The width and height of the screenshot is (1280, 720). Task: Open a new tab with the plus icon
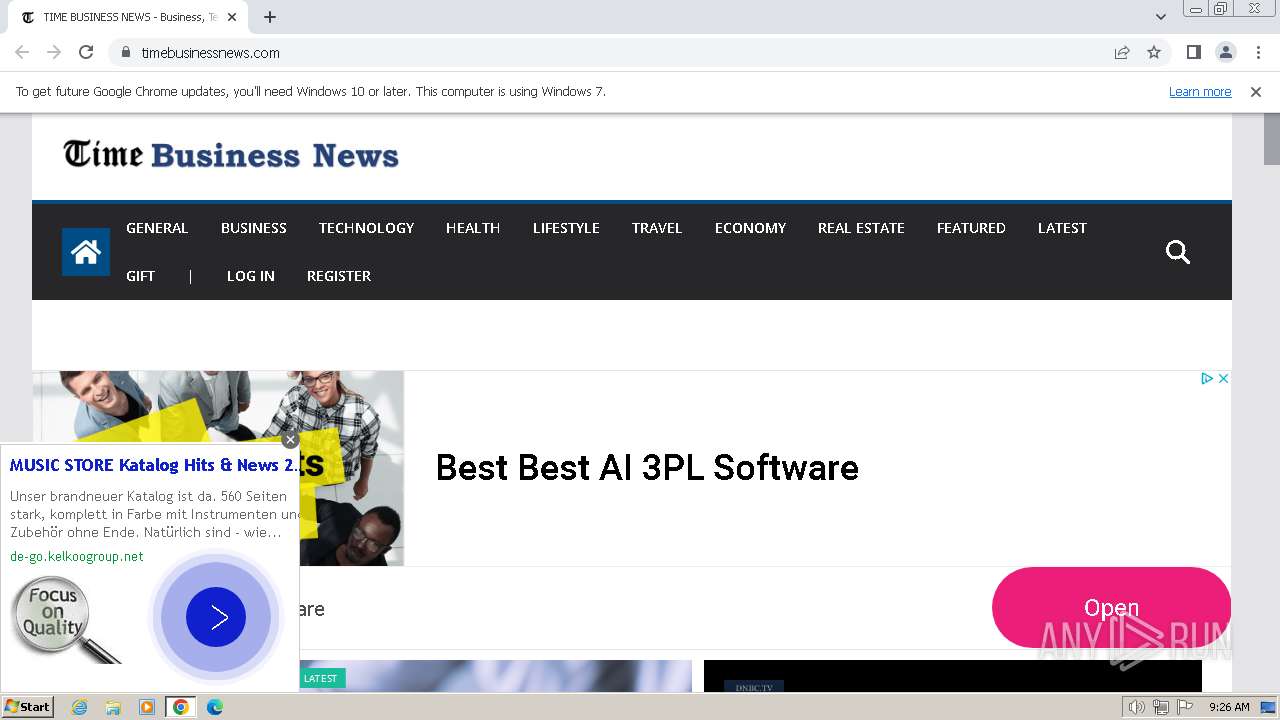point(270,17)
